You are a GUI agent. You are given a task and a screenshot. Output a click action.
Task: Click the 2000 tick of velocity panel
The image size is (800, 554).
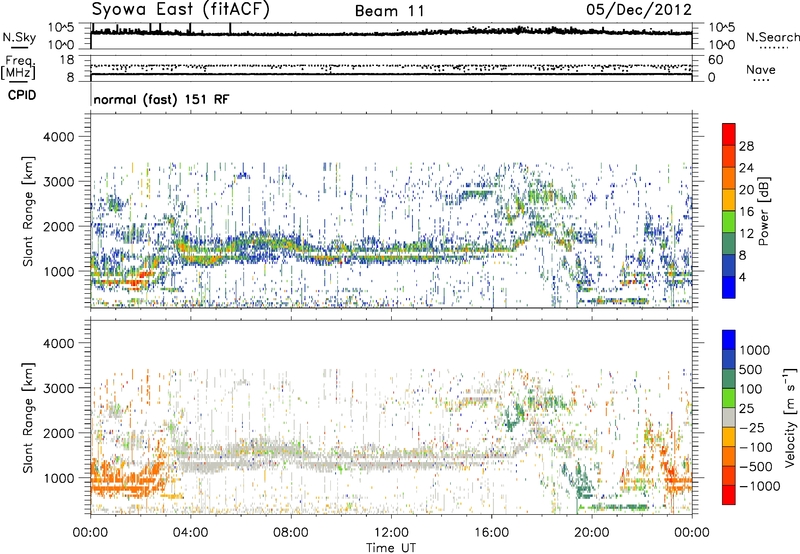click(59, 433)
